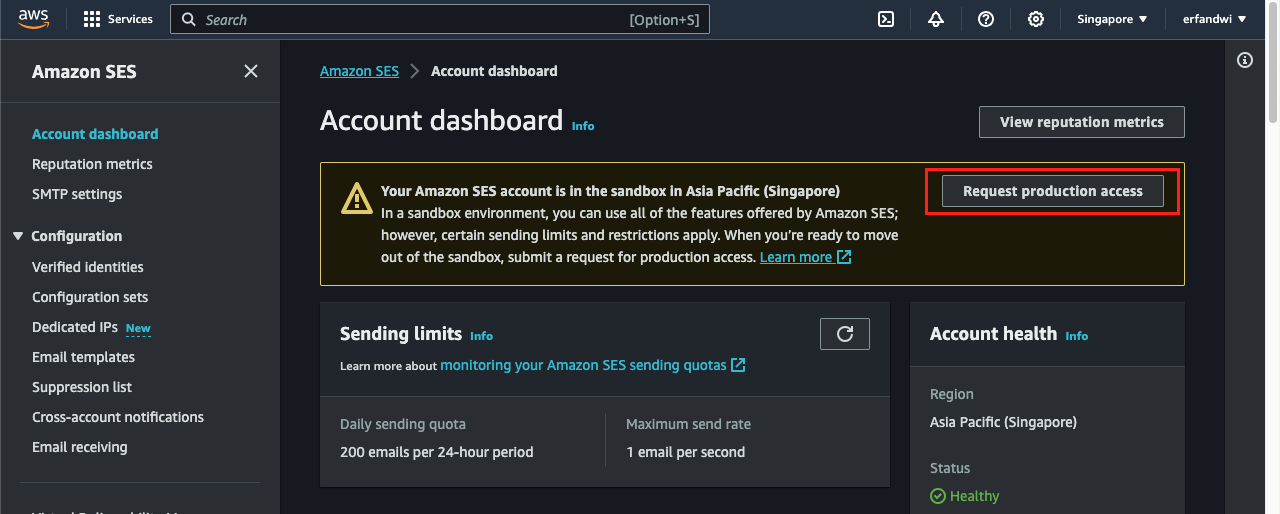Expand the Singapore region dropdown
1280x514 pixels.
[1112, 19]
